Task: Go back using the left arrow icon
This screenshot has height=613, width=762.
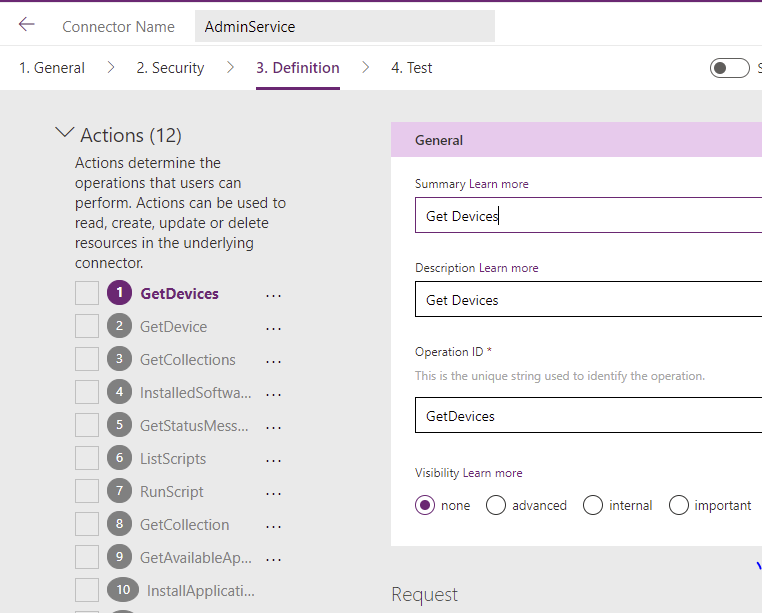Action: (27, 24)
